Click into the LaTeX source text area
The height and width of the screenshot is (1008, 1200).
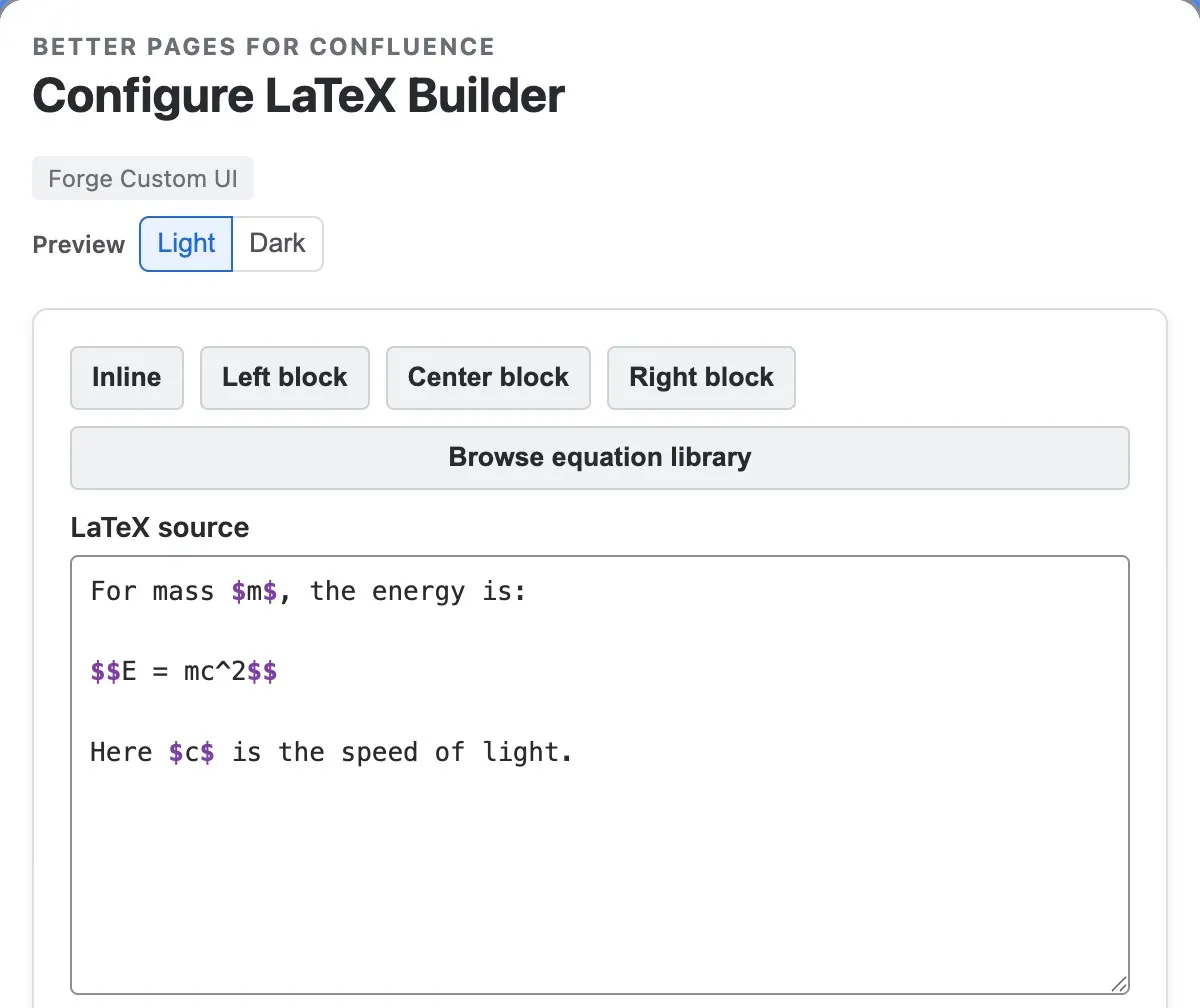tap(600, 775)
